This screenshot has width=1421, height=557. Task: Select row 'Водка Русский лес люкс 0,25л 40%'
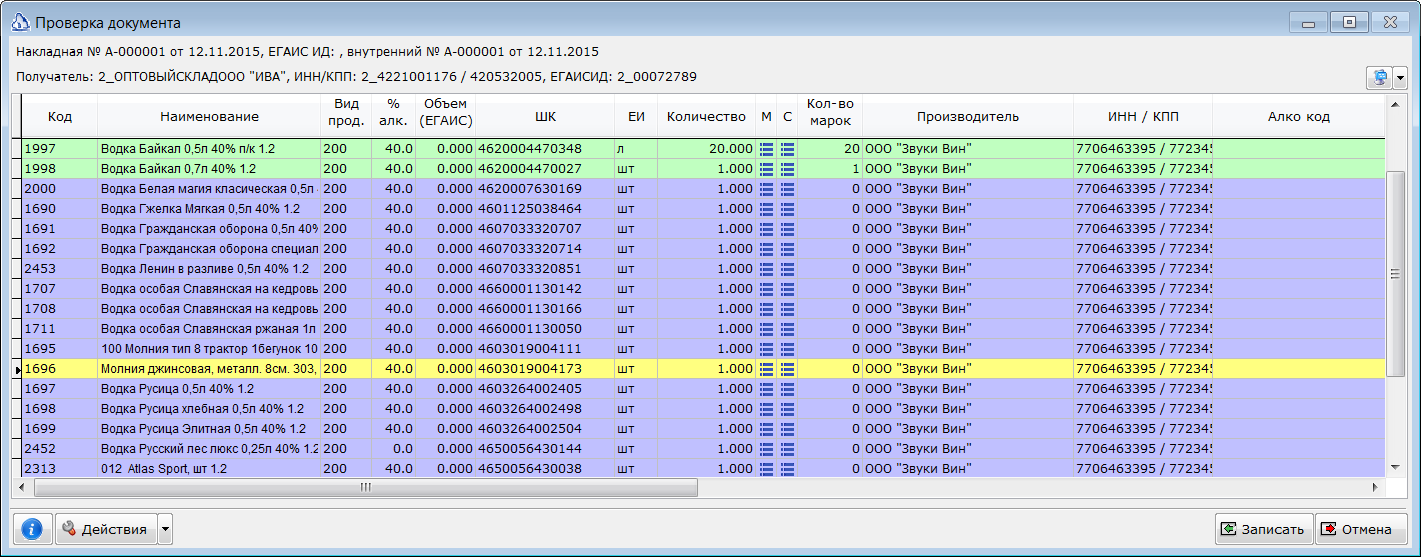click(703, 448)
